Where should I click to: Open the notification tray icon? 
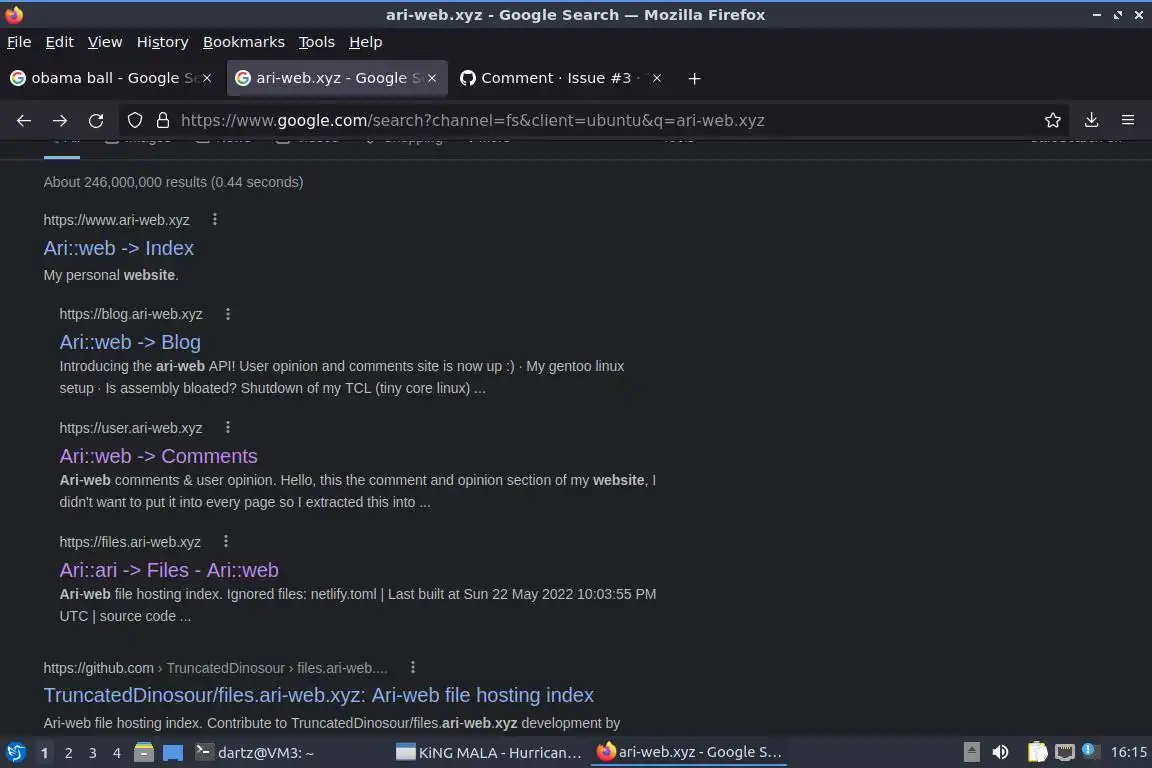click(1090, 750)
